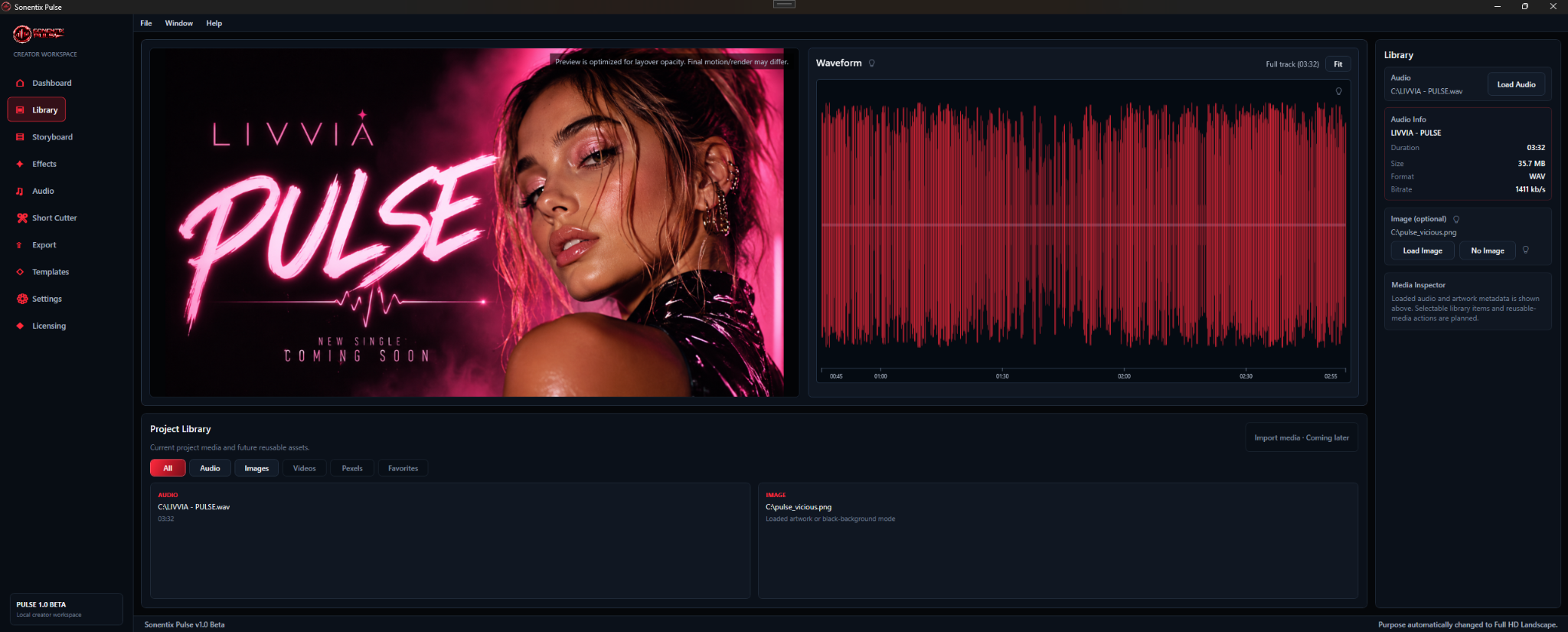Open Short Cutter via its scissors icon
This screenshot has width=1568, height=632.
(21, 218)
